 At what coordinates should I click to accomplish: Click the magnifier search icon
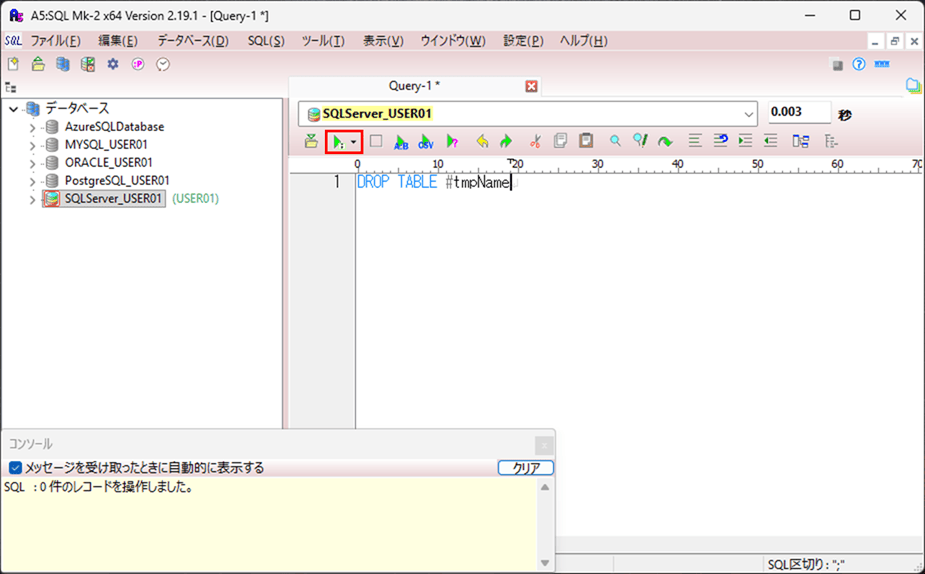[615, 142]
